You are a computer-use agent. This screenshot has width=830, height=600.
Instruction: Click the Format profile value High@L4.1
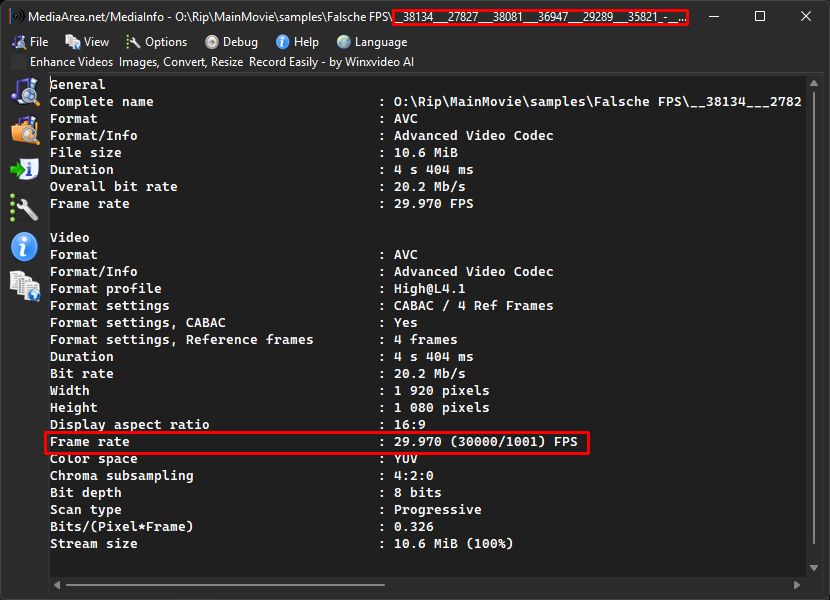pos(429,289)
